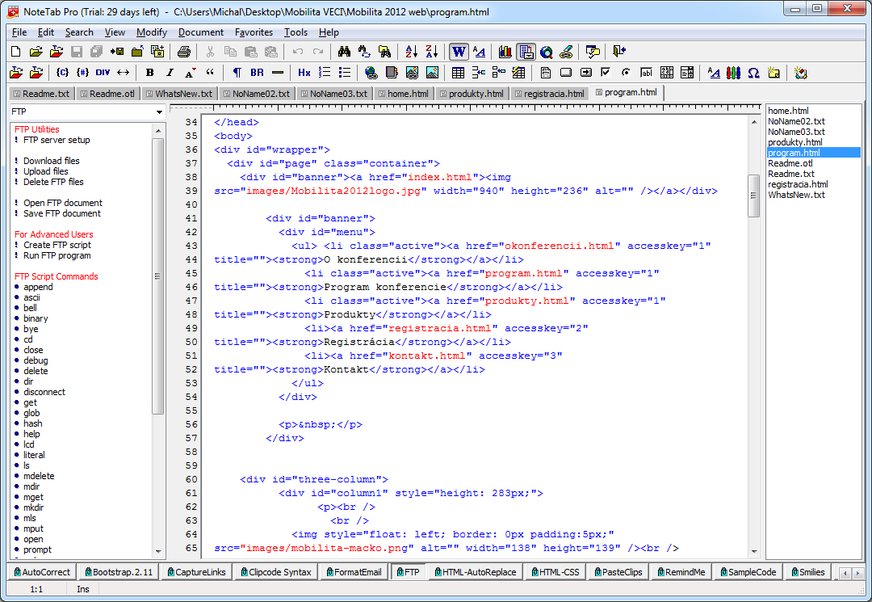The width and height of the screenshot is (872, 602).
Task: Click the Omega special characters icon
Action: (752, 73)
